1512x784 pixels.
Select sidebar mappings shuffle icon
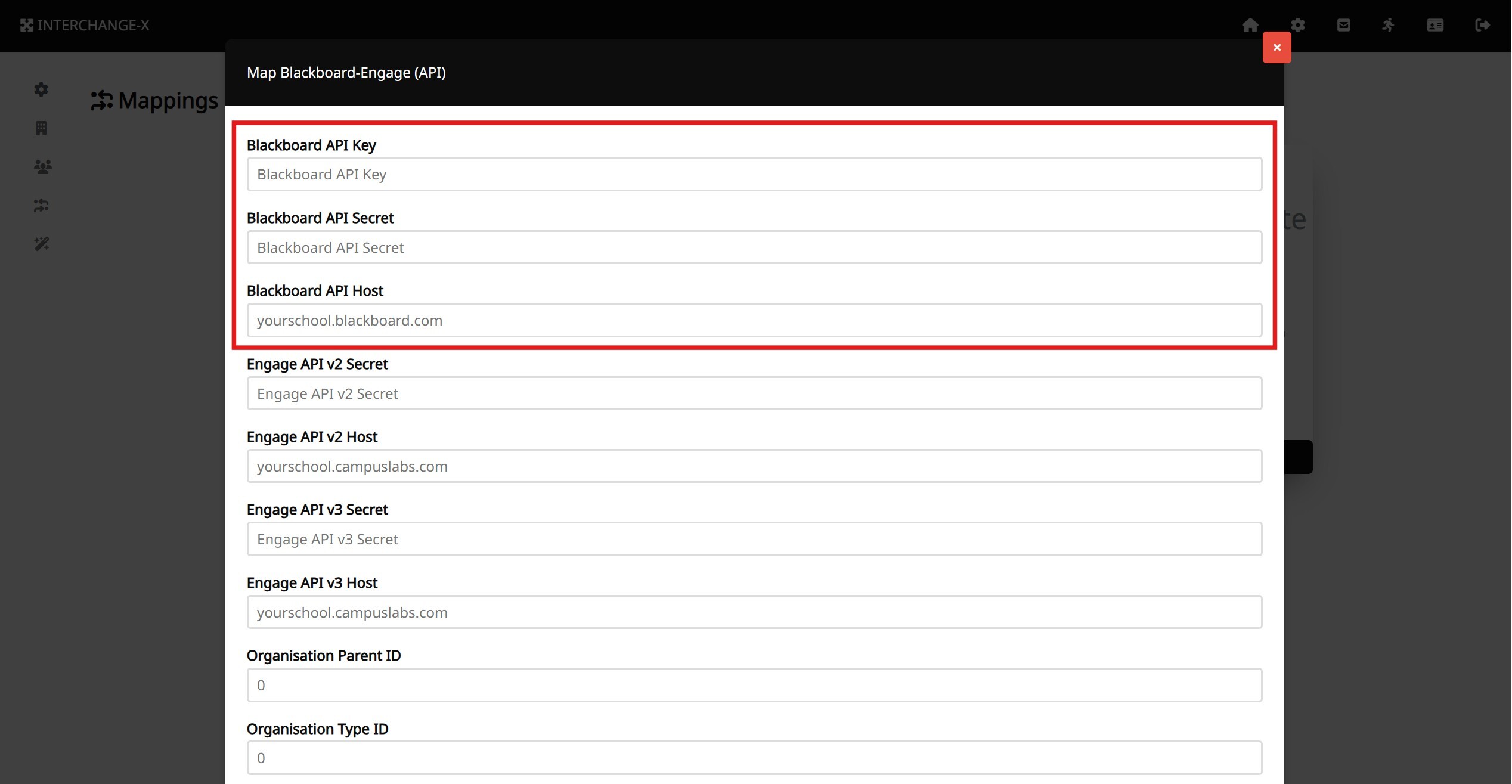(x=41, y=206)
